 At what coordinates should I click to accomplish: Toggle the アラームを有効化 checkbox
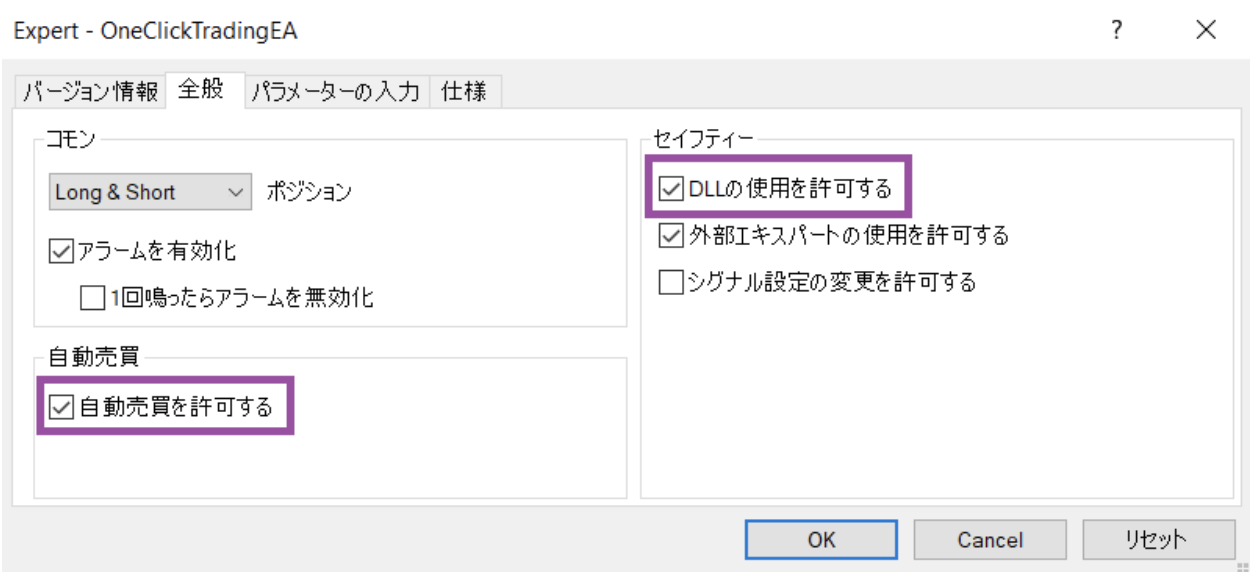pos(58,250)
